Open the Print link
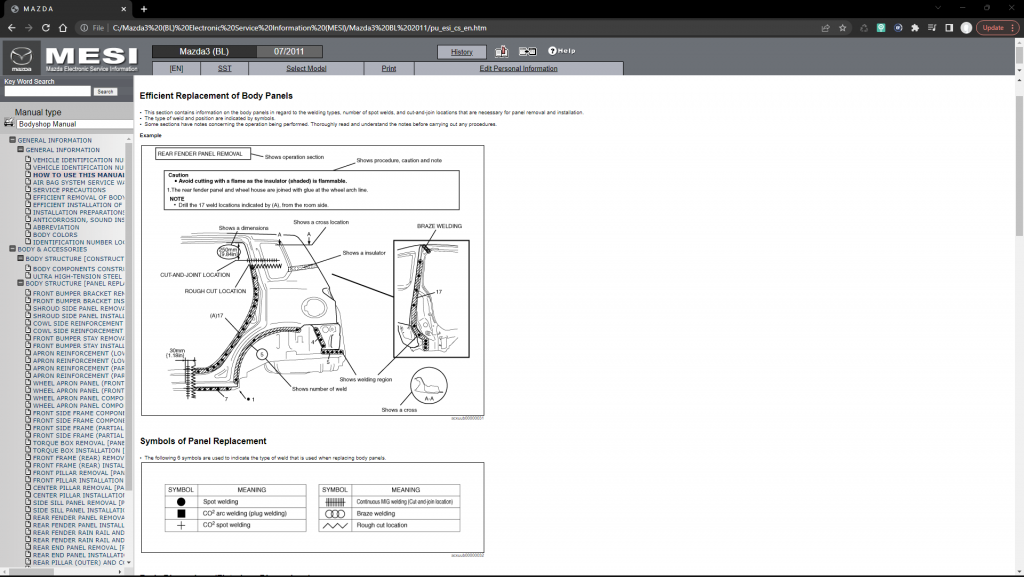The width and height of the screenshot is (1024, 577). tap(389, 68)
